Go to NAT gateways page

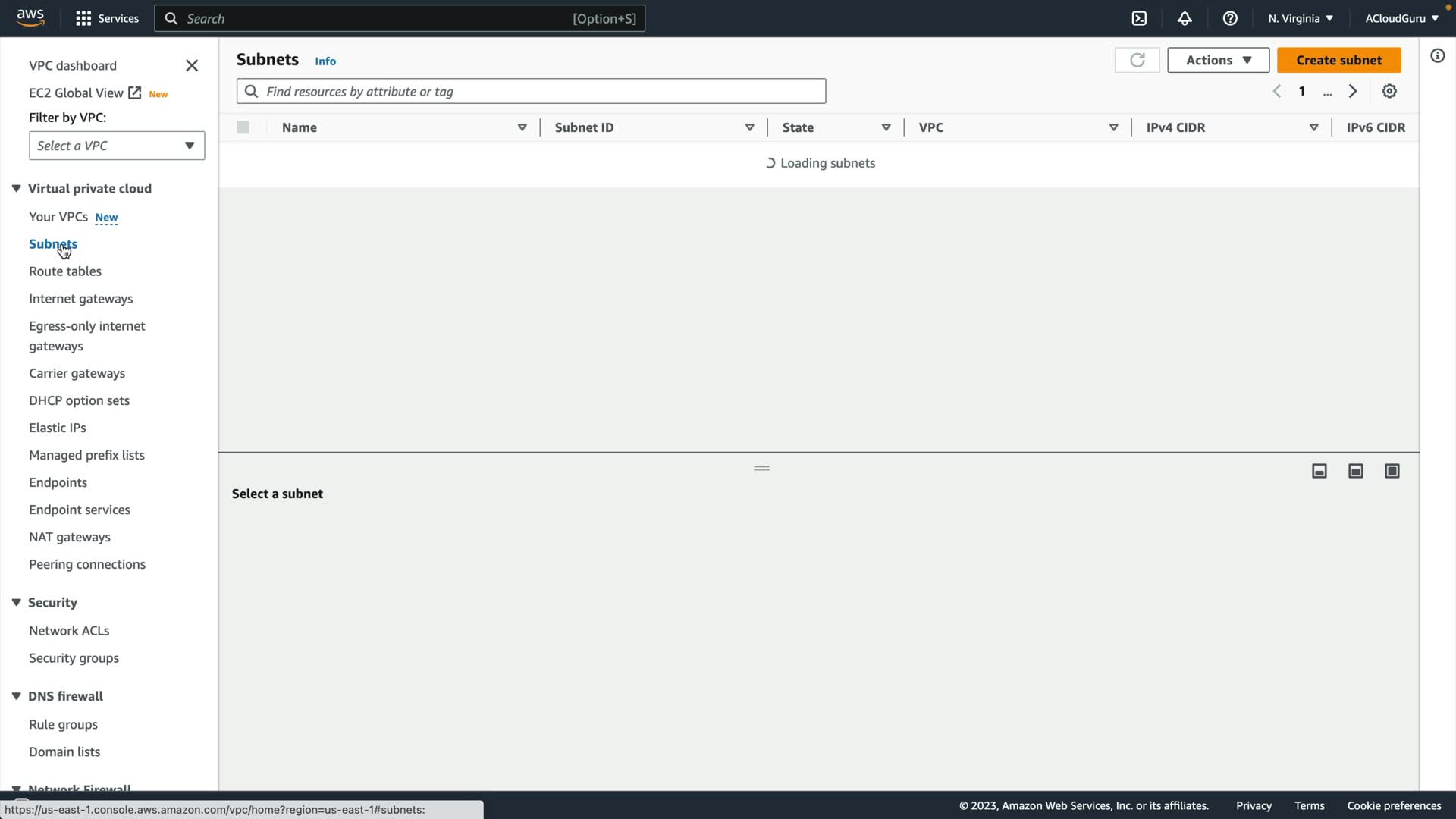70,537
